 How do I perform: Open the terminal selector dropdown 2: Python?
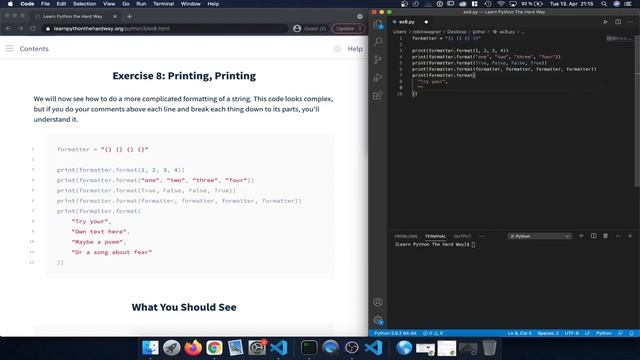point(540,236)
